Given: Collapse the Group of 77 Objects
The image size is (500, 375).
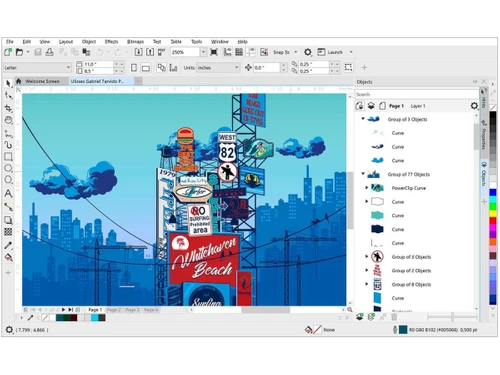Looking at the screenshot, I should tap(363, 173).
